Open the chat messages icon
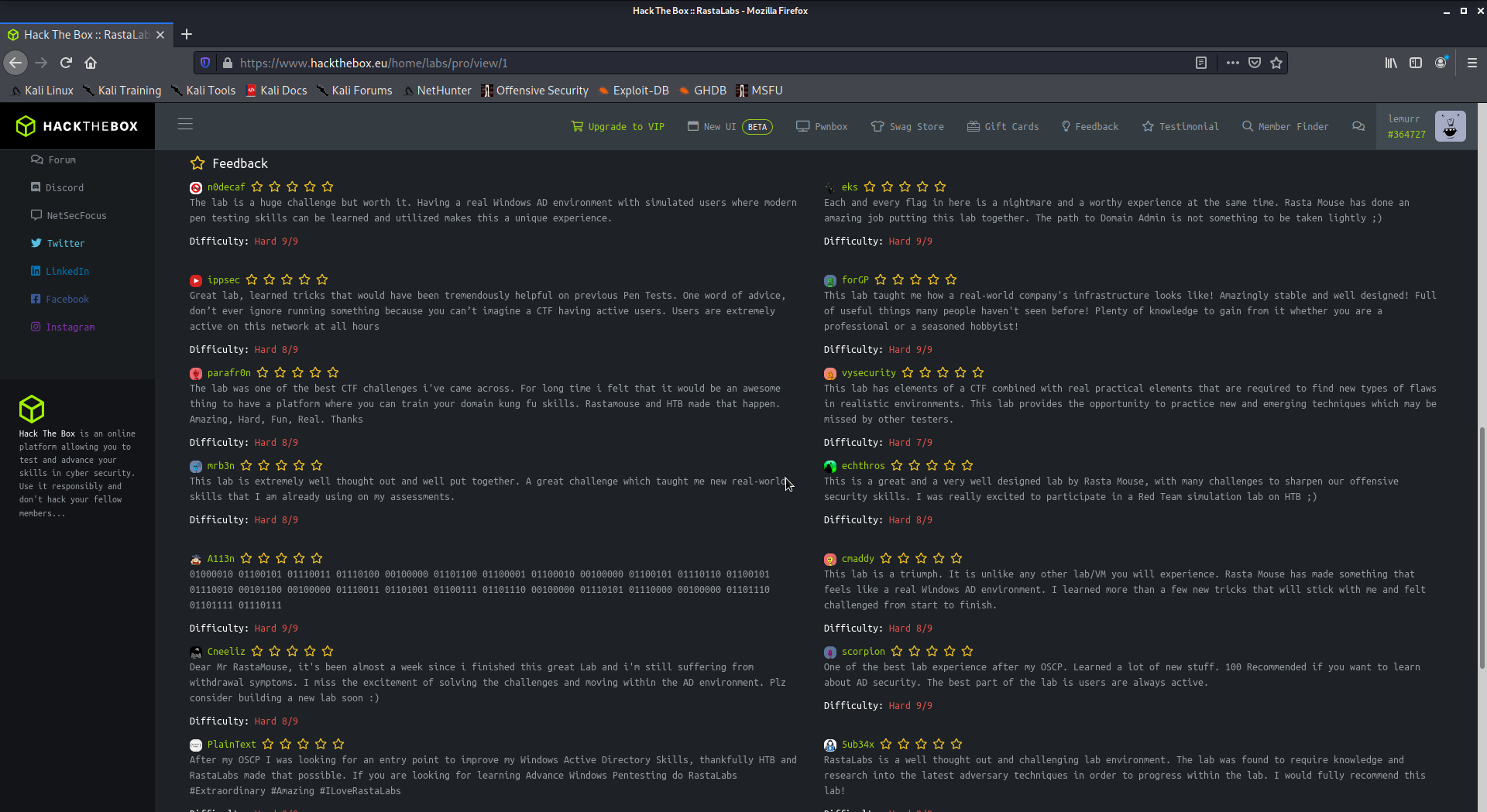This screenshot has width=1487, height=812. point(1358,126)
